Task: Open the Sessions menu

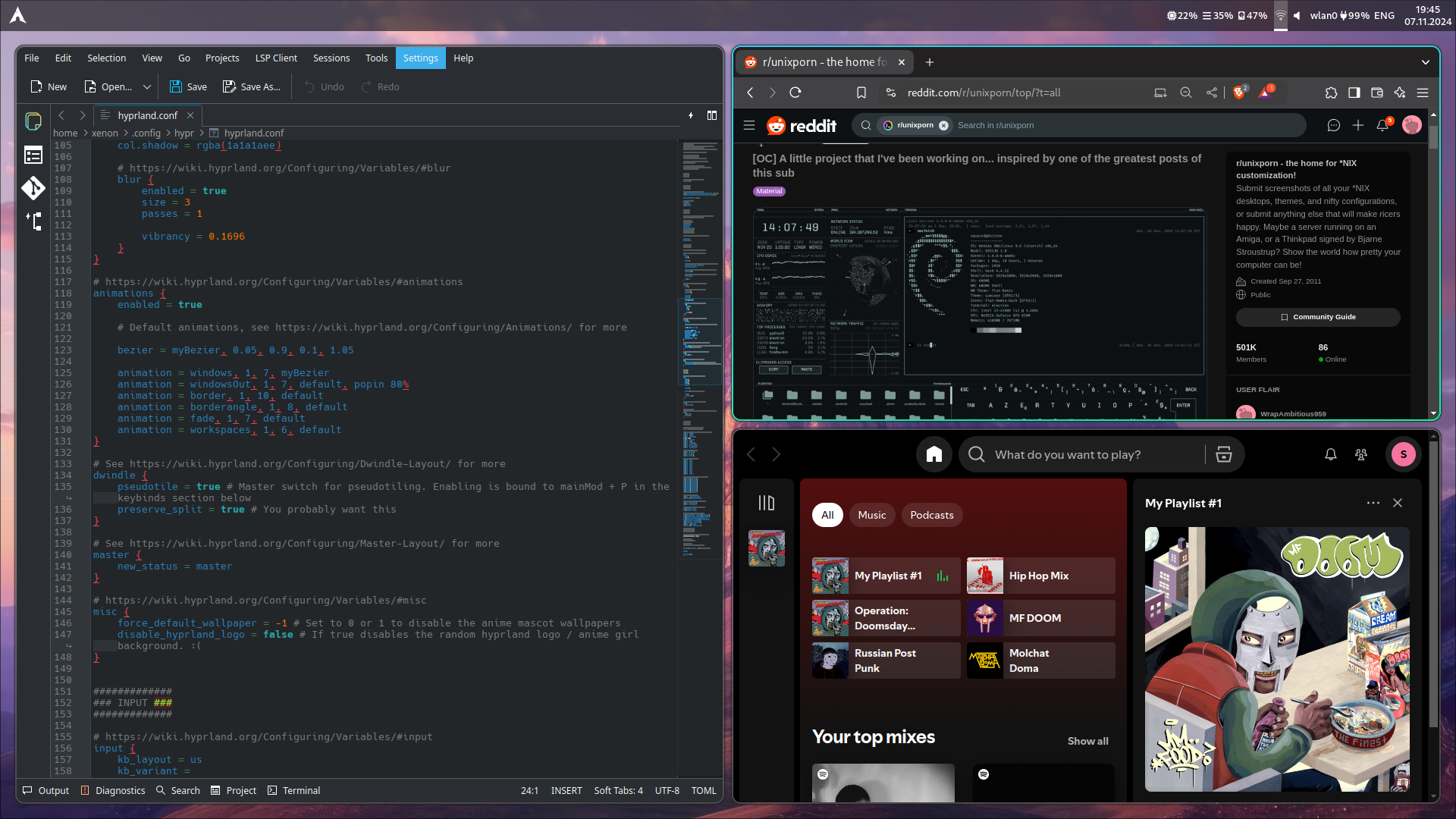Action: coord(331,58)
